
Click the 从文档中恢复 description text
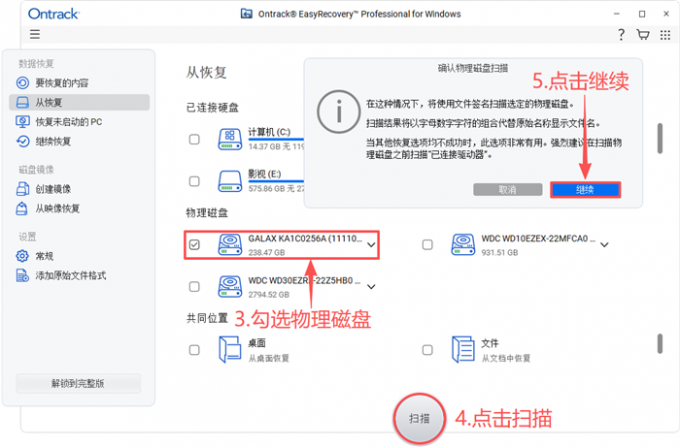point(506,358)
